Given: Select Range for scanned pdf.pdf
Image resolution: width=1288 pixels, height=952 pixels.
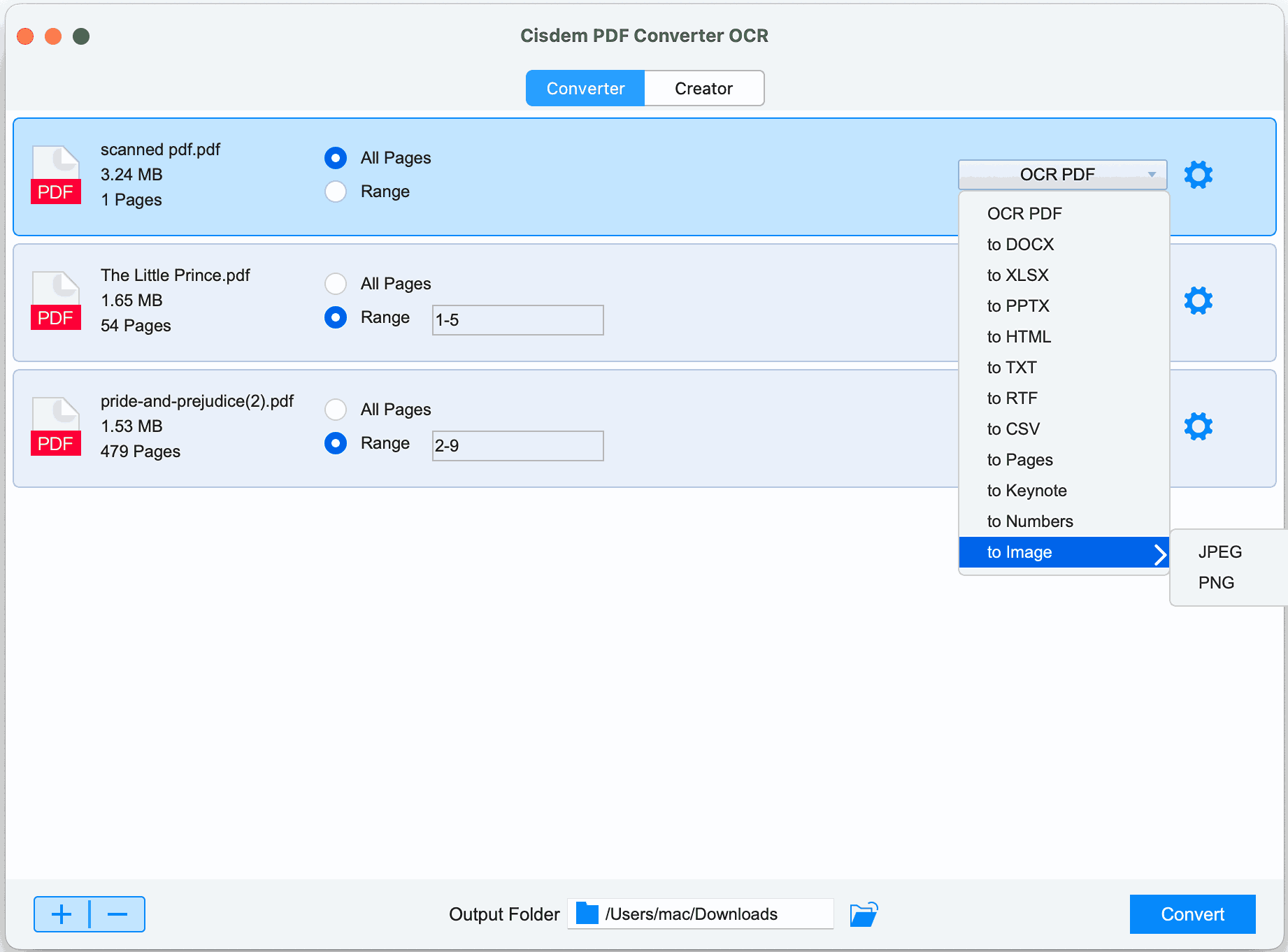Looking at the screenshot, I should pos(336,192).
